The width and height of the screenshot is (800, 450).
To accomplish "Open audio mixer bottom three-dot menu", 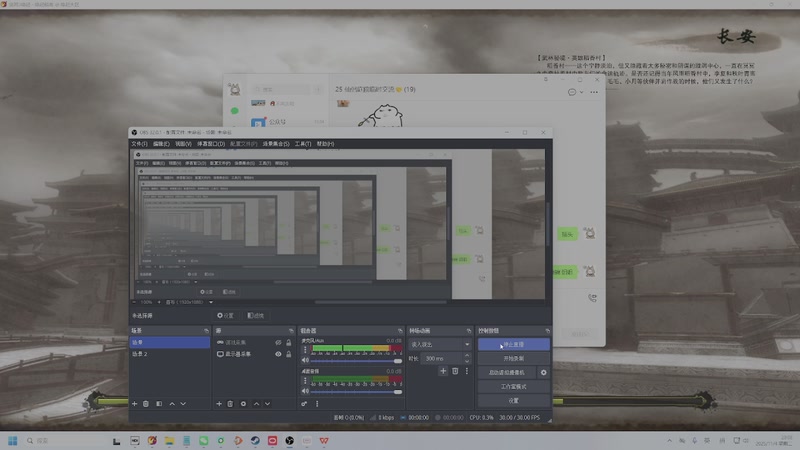I will 317,404.
